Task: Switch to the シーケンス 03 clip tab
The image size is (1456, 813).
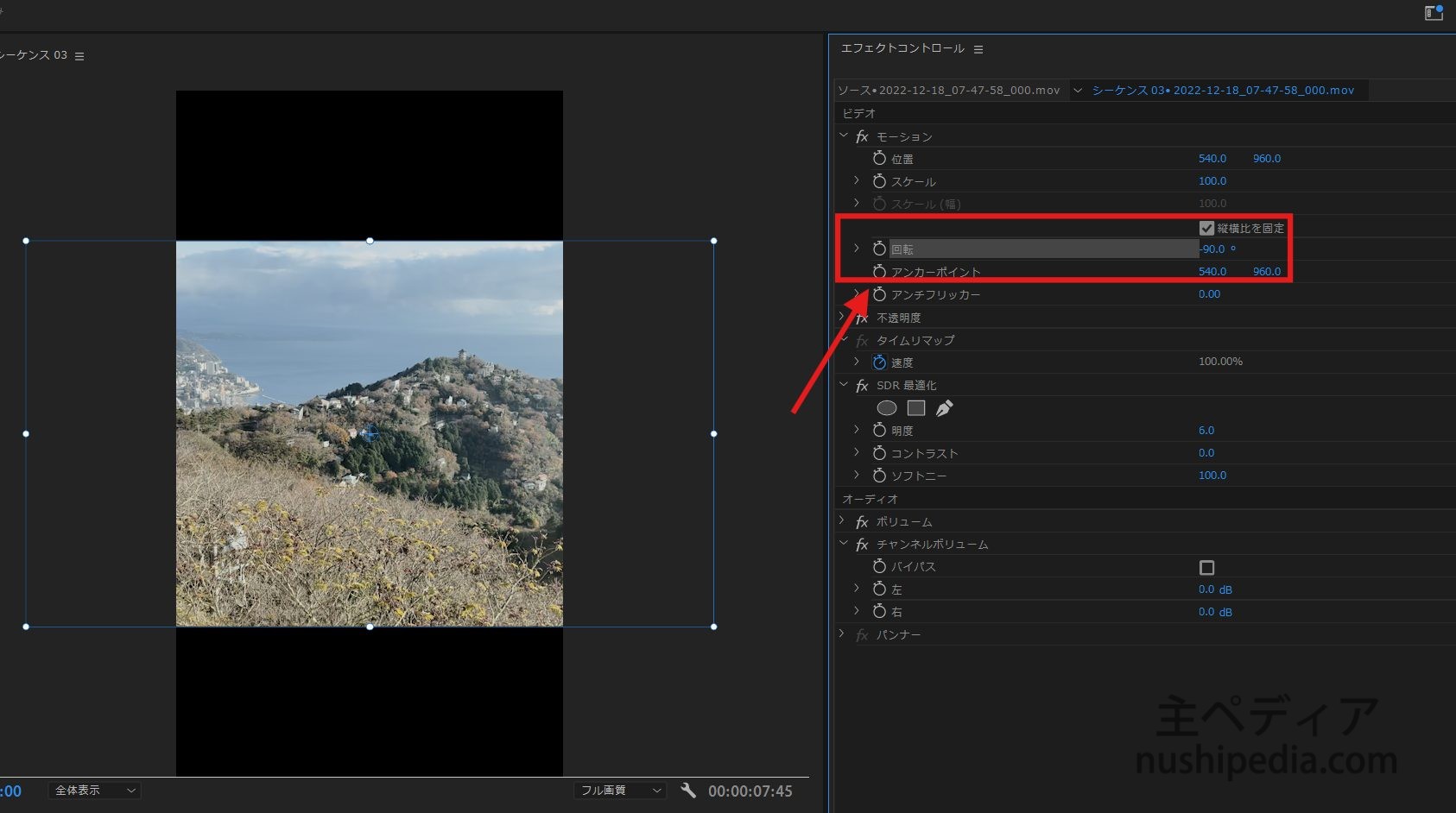Action: pos(1222,91)
